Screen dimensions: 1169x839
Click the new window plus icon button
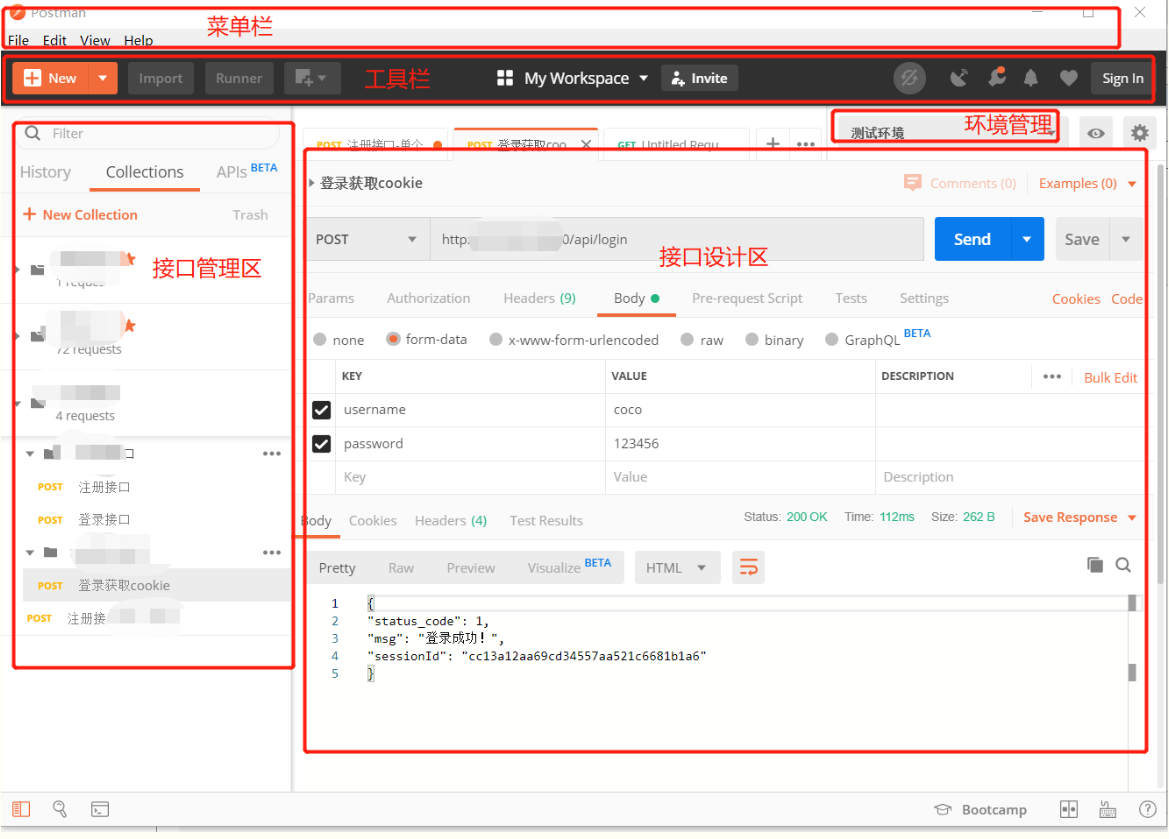pos(312,78)
